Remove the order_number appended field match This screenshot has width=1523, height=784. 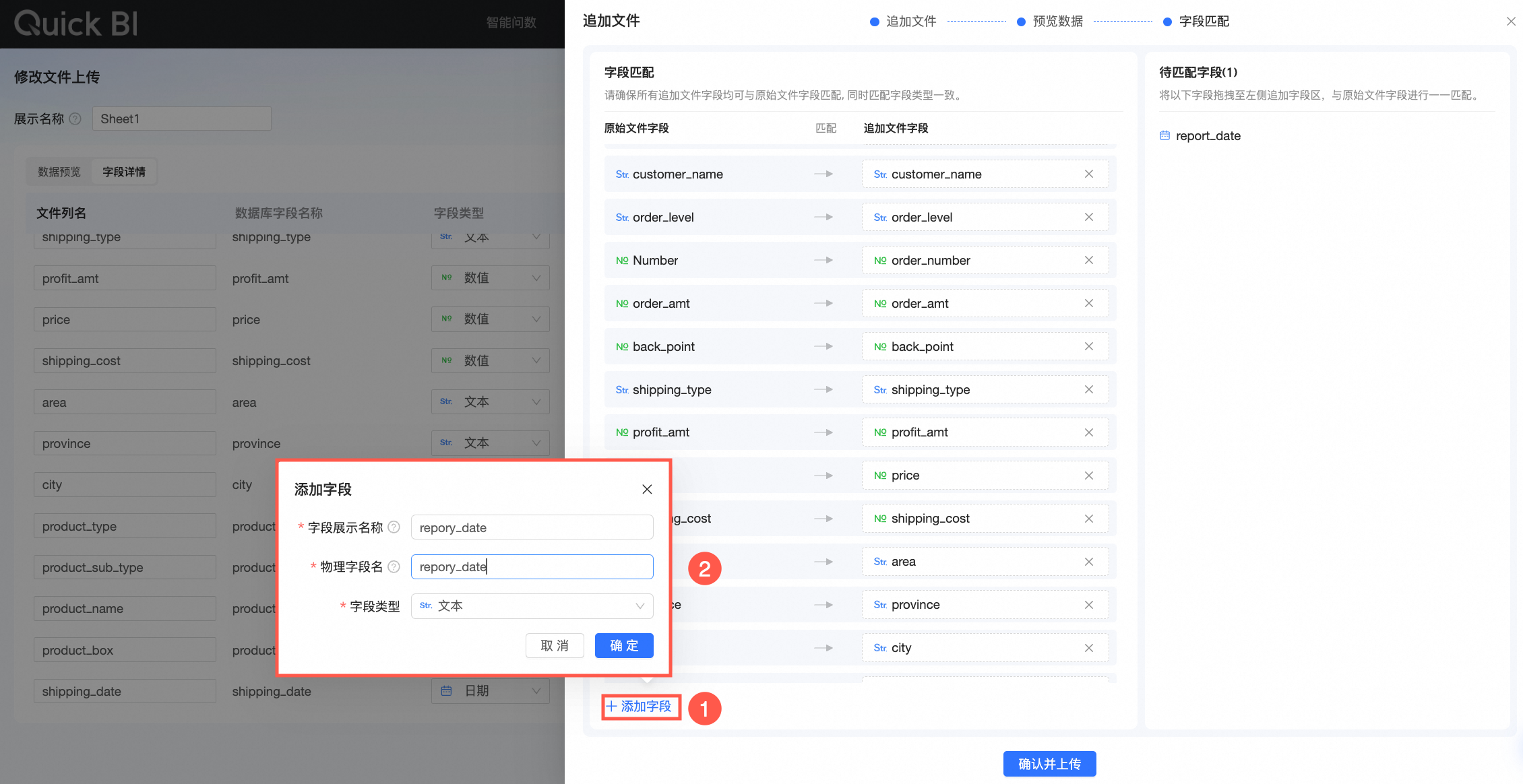click(1088, 261)
